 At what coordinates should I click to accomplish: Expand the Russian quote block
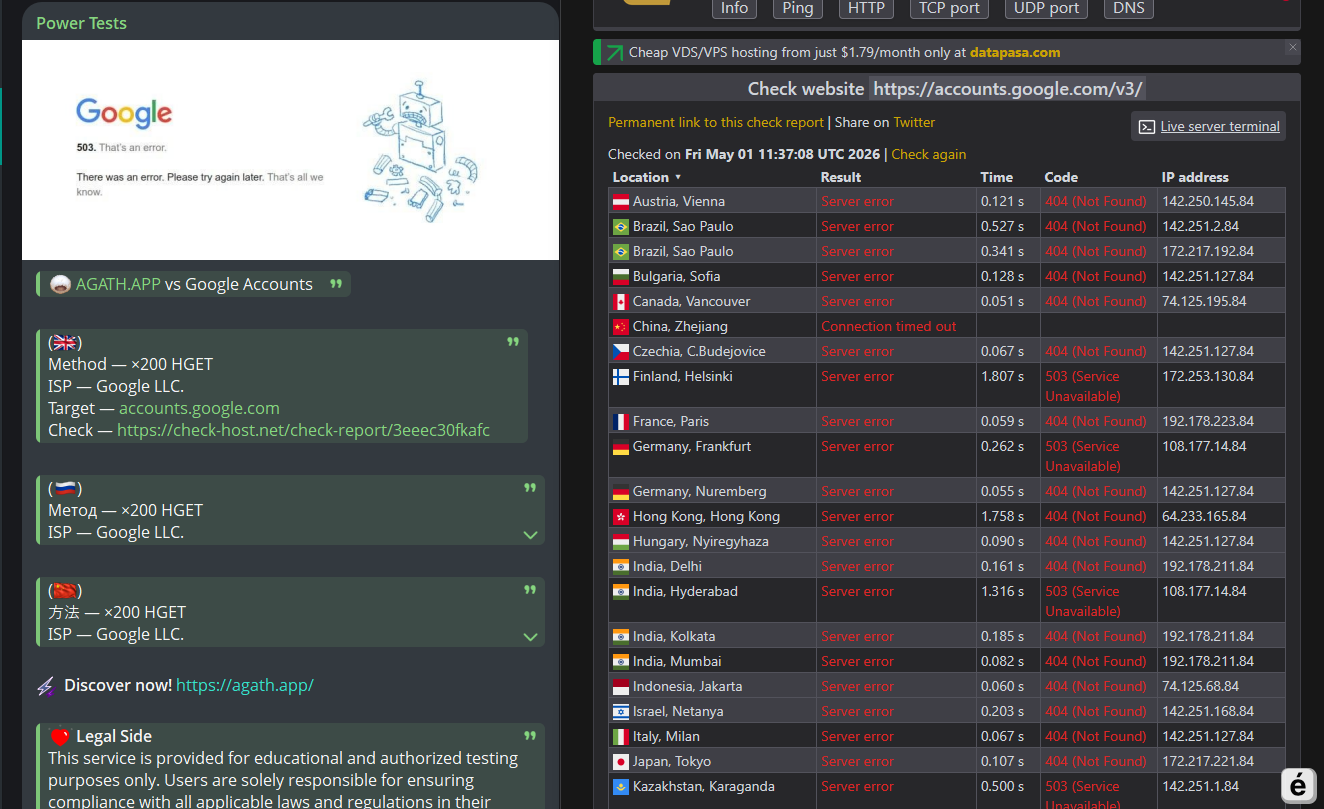coord(531,535)
